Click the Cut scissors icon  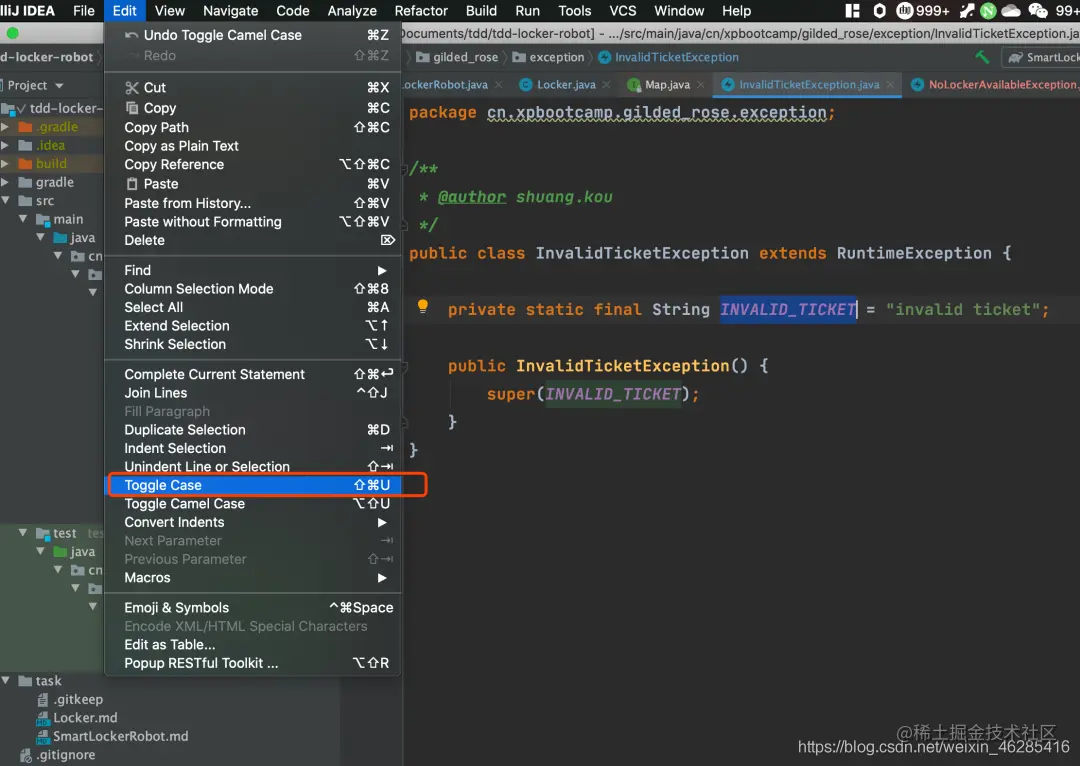(132, 87)
